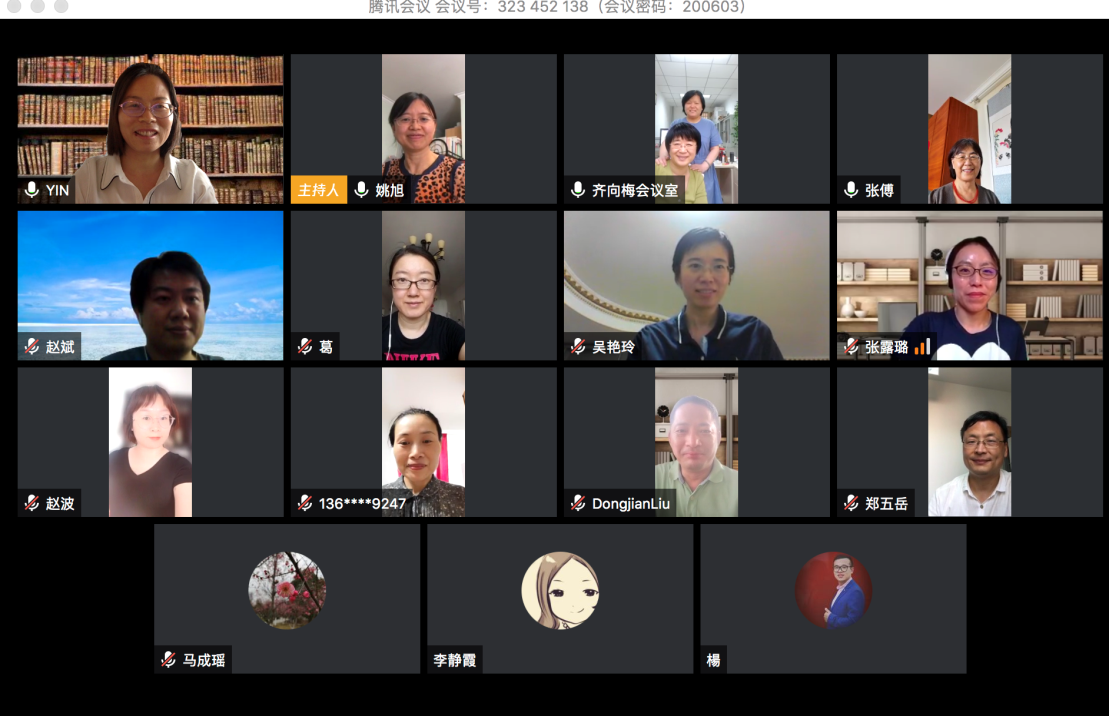Click the red-background avatar of 楊
The image size is (1109, 716).
833,590
